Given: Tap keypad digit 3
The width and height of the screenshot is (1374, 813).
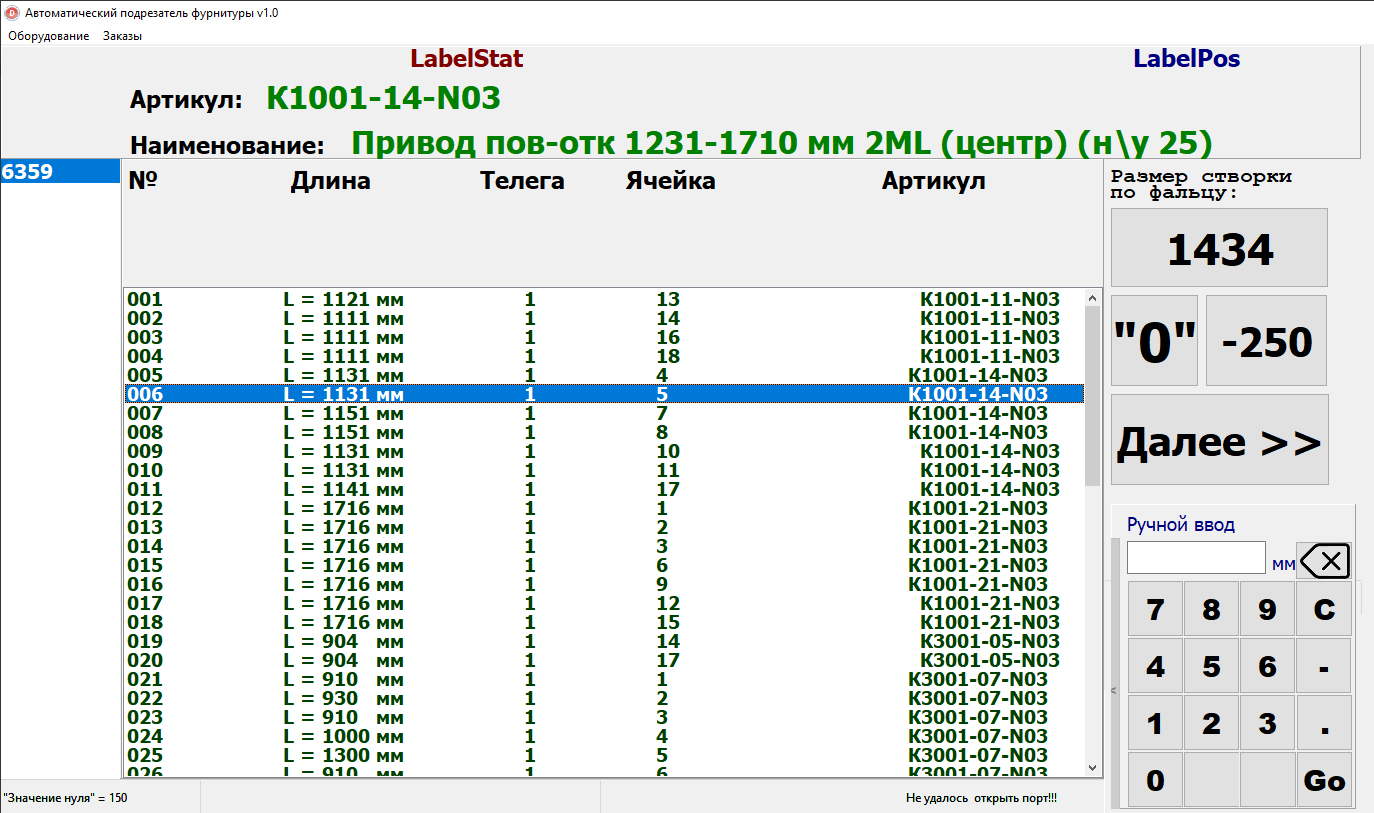Looking at the screenshot, I should tap(1267, 723).
